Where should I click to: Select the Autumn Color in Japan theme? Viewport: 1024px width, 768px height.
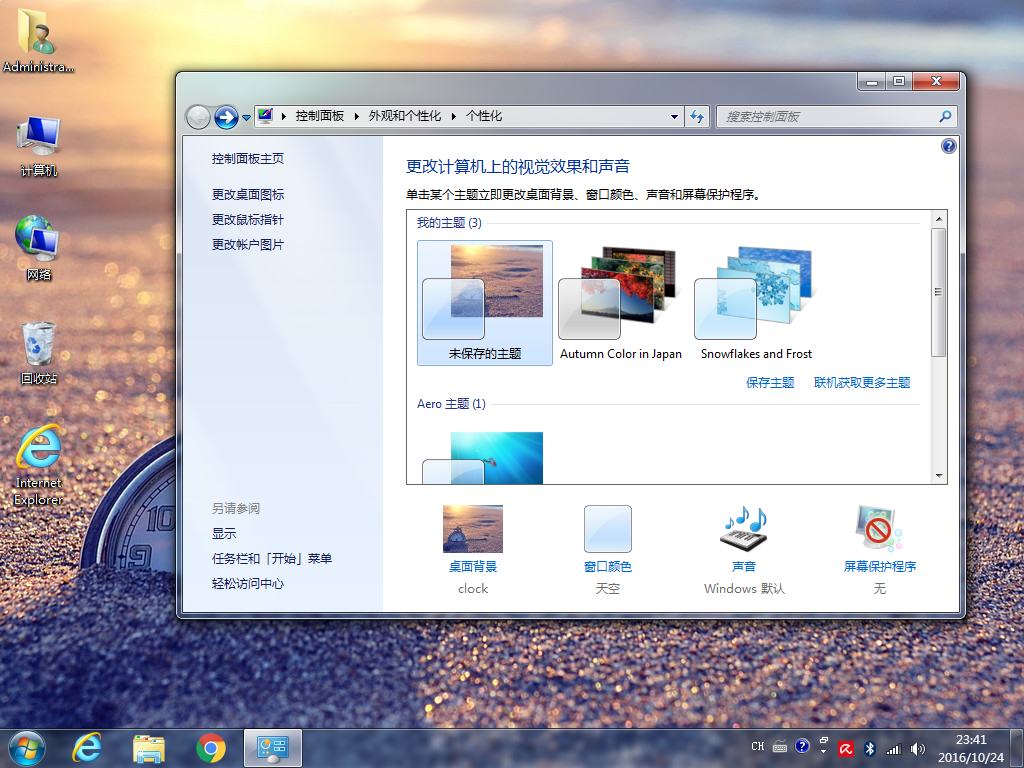tap(620, 303)
